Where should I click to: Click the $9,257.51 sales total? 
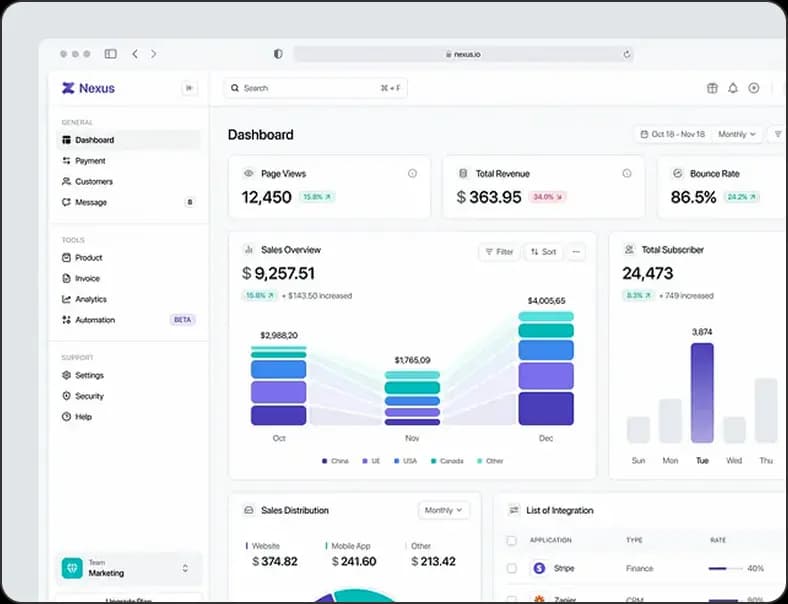click(x=278, y=273)
